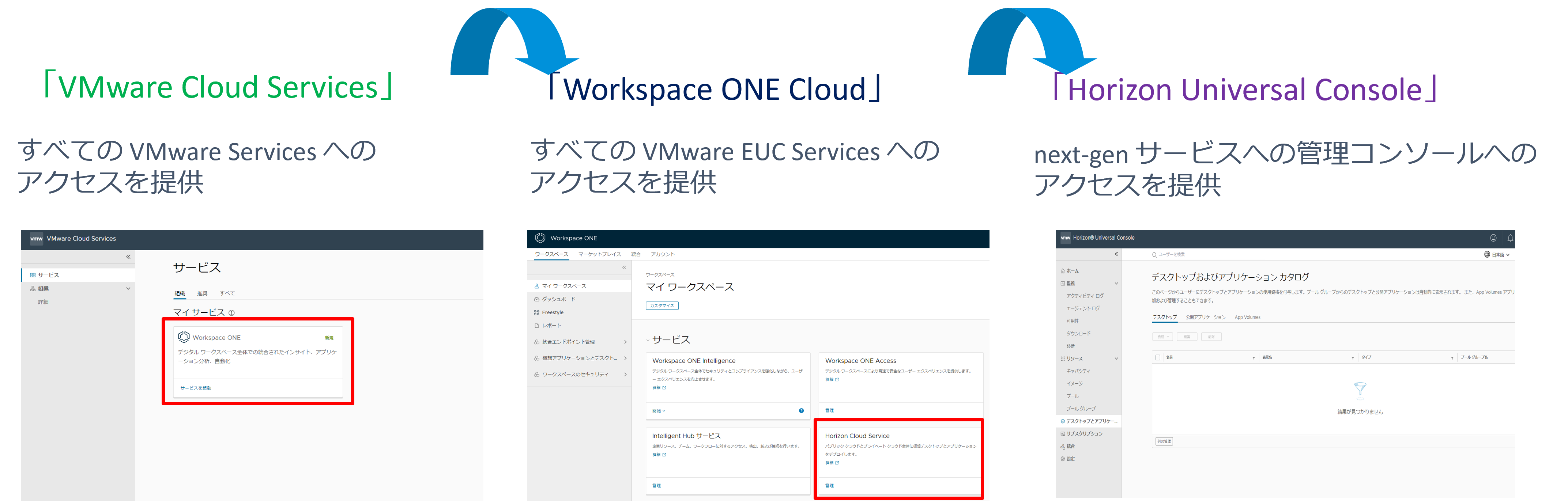Screen dimensions: 1568x501
Task: Open the 日本語 language dropdown
Action: pos(1497,255)
